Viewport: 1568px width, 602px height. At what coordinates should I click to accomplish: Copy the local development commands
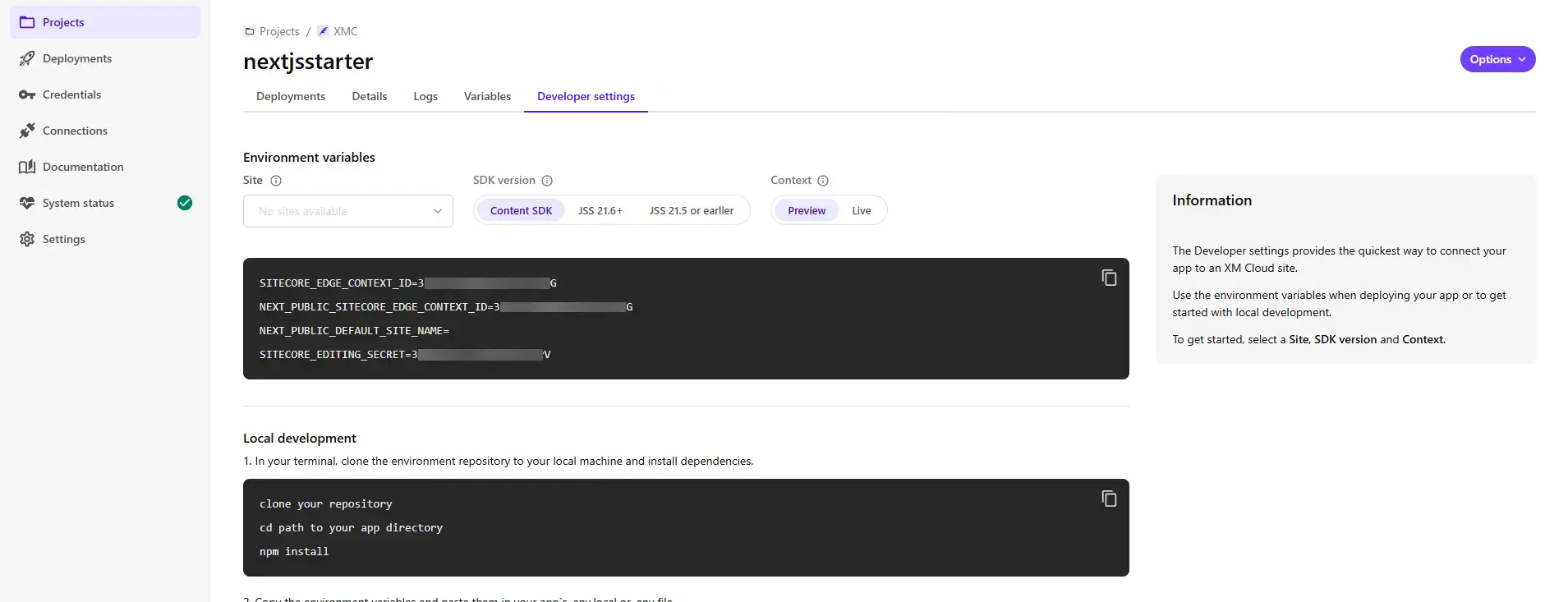pos(1109,499)
